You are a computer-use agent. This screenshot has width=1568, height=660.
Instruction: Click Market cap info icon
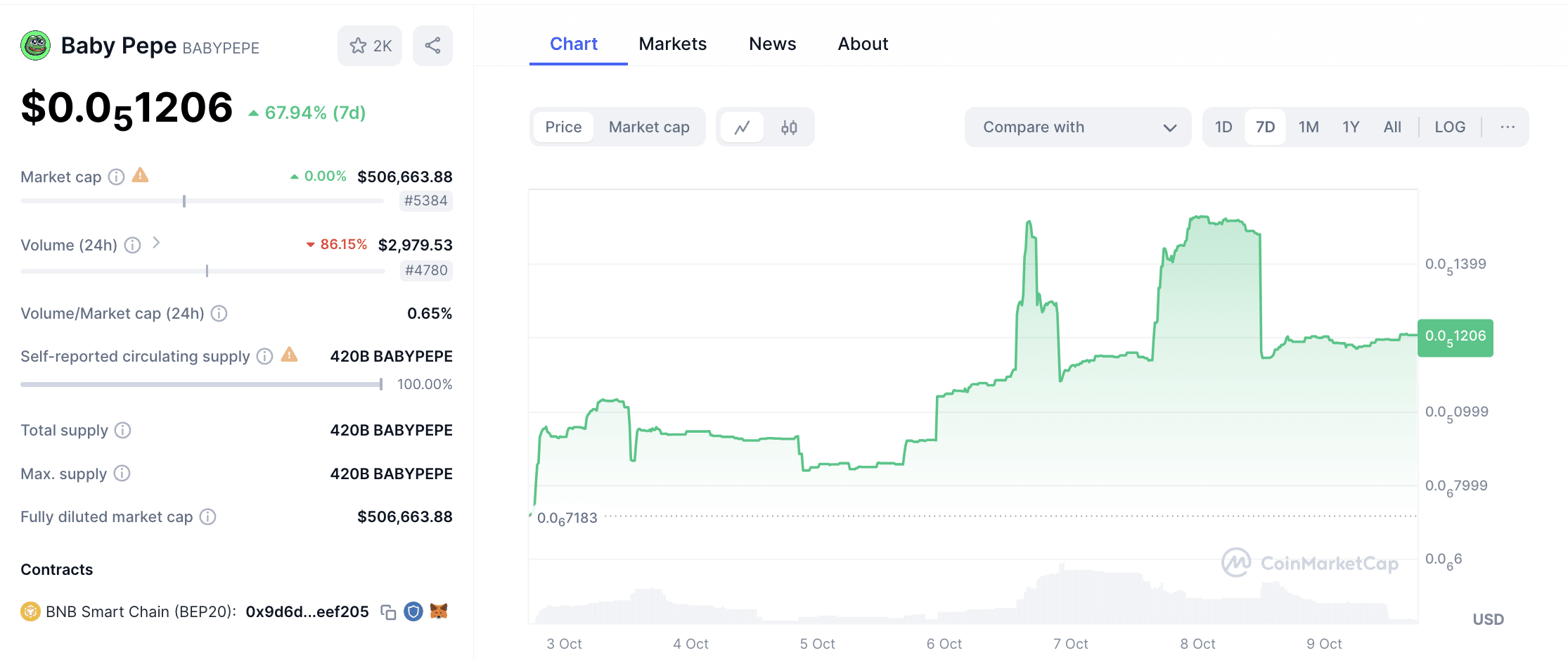(117, 177)
